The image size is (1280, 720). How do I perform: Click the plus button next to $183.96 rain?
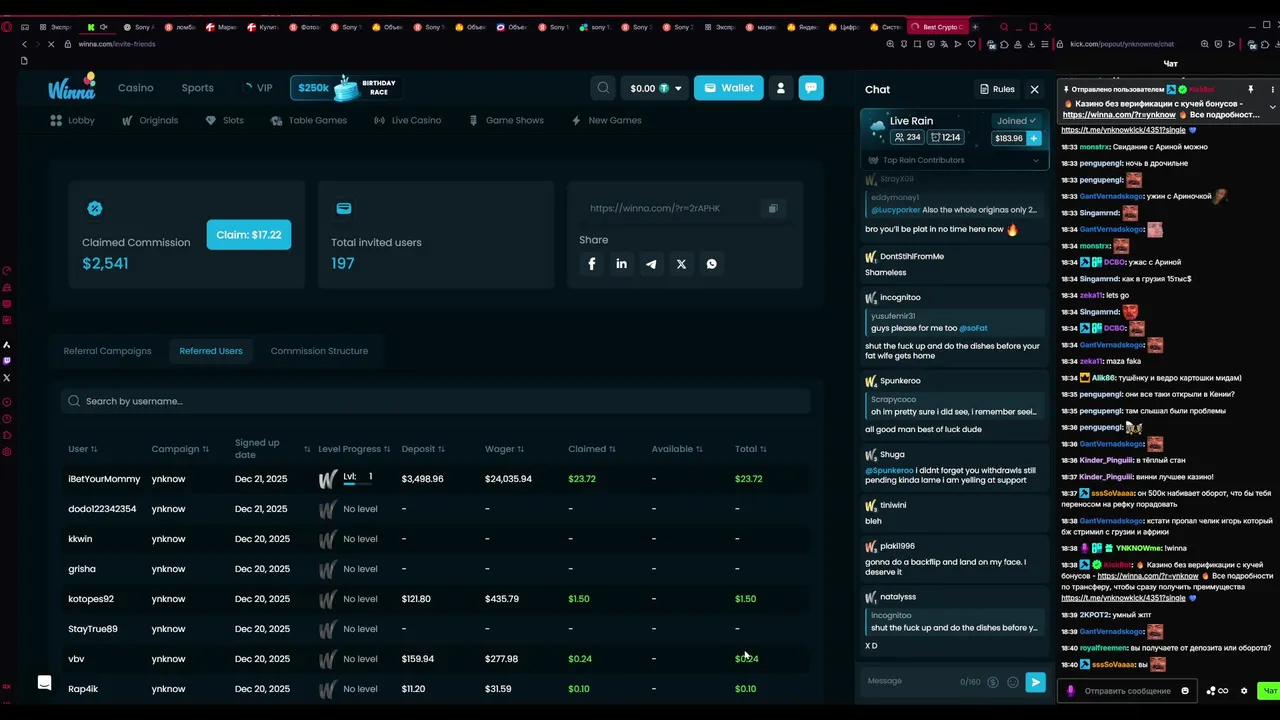(x=1034, y=138)
